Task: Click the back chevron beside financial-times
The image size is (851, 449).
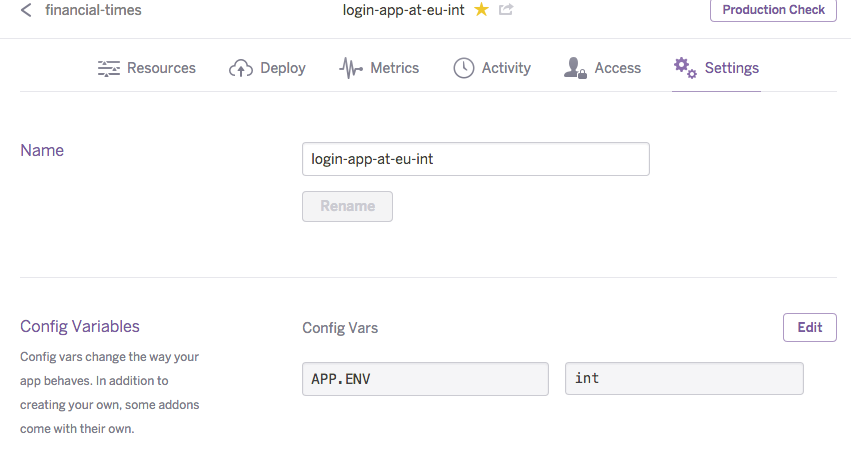Action: pyautogui.click(x=26, y=10)
